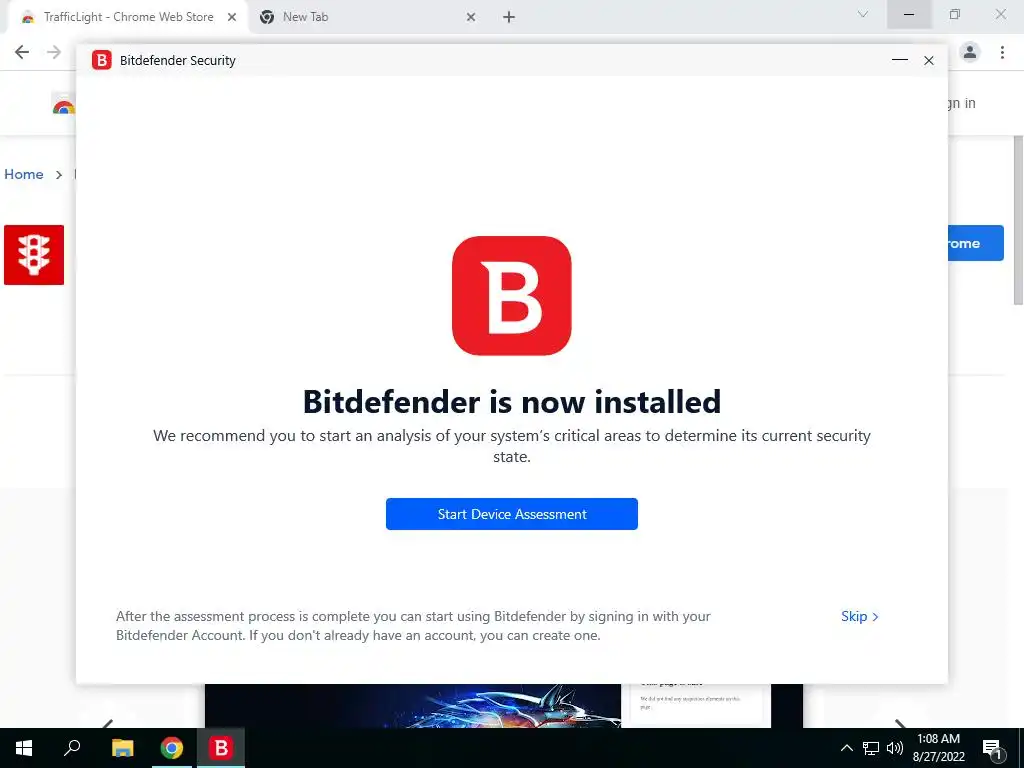Screen dimensions: 1024x768
Task: Click the large Bitdefender B logo
Action: point(511,295)
